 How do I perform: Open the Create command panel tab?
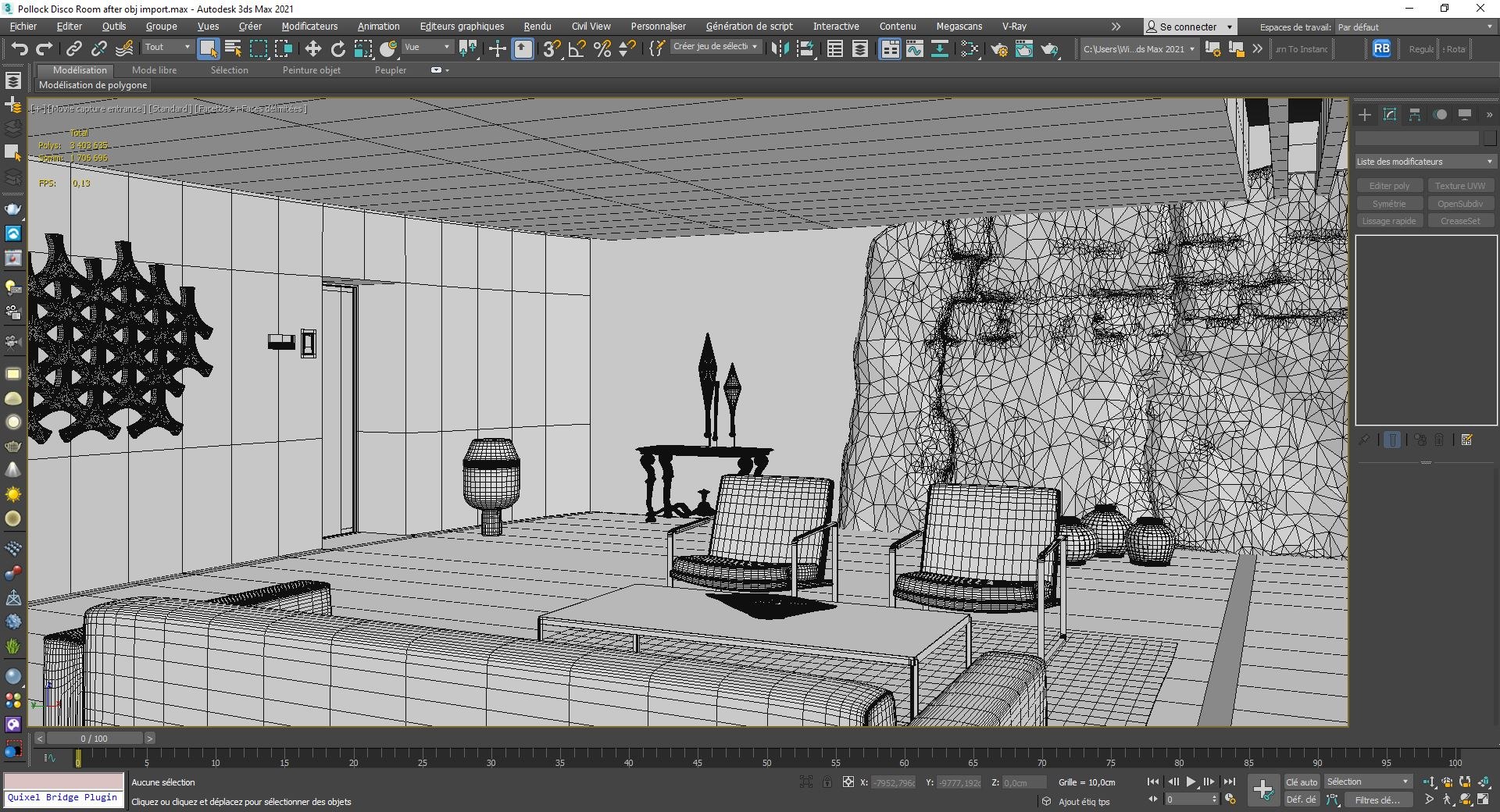[x=1365, y=115]
